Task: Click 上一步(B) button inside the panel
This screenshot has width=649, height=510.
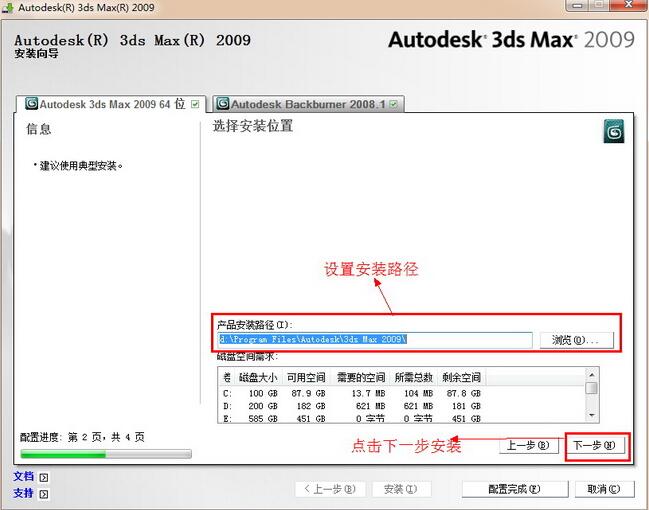Action: (529, 446)
